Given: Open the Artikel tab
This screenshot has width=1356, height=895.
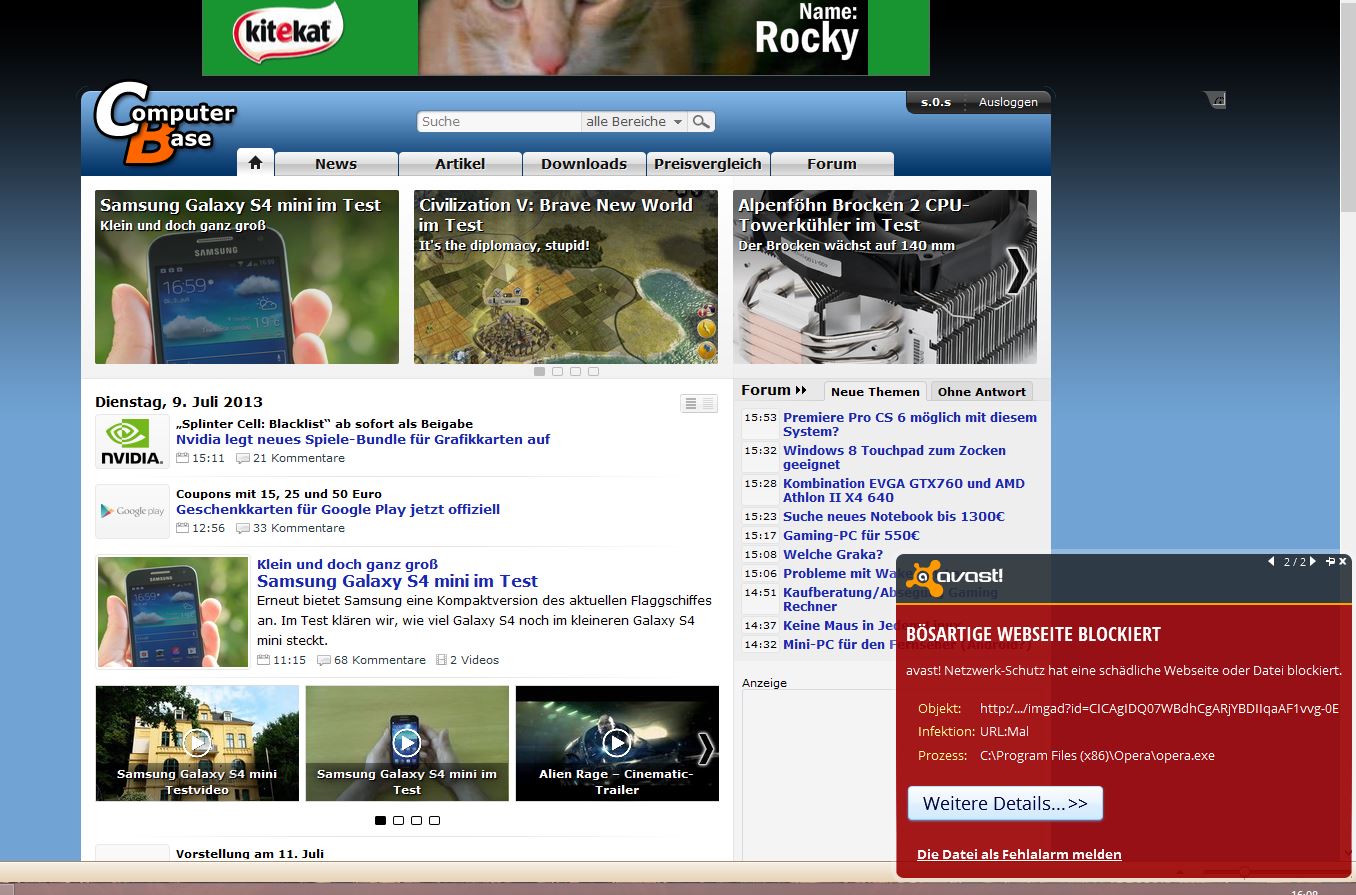Looking at the screenshot, I should (460, 164).
